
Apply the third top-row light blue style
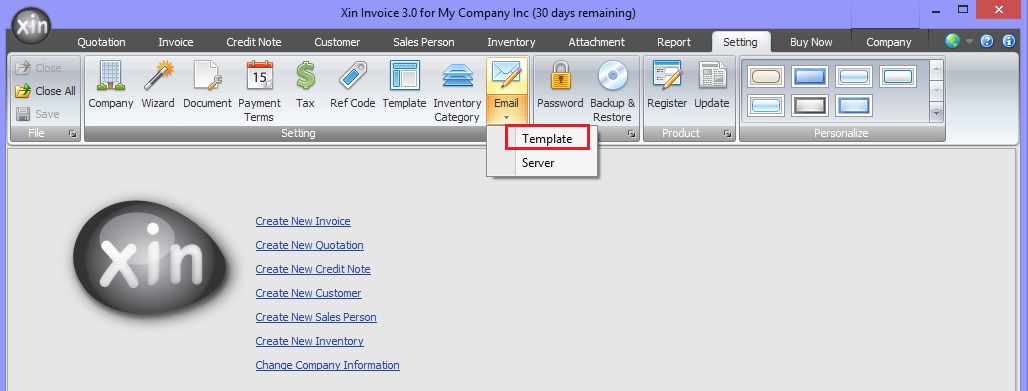(x=854, y=77)
